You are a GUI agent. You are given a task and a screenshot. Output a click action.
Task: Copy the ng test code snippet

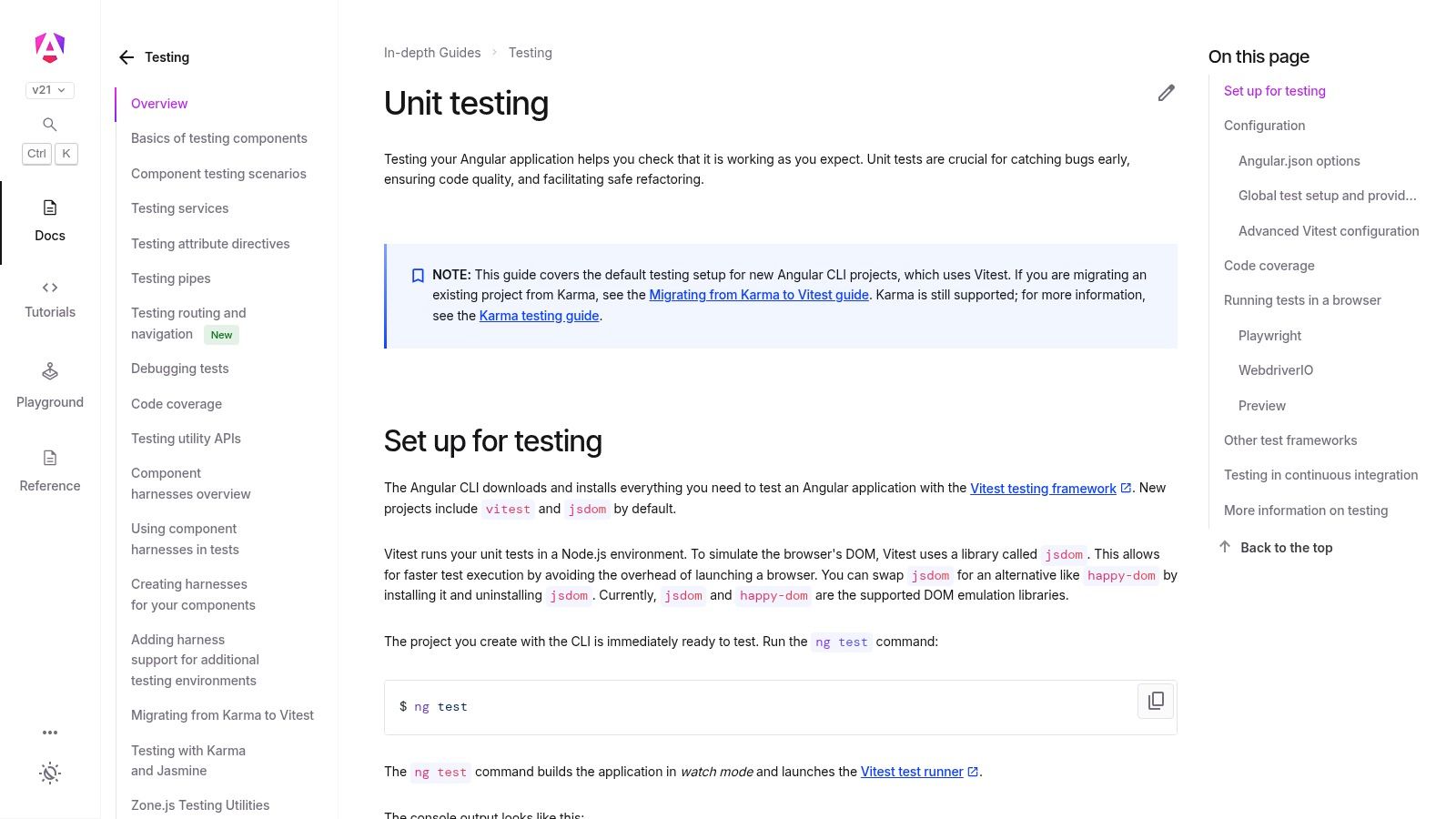click(x=1155, y=701)
